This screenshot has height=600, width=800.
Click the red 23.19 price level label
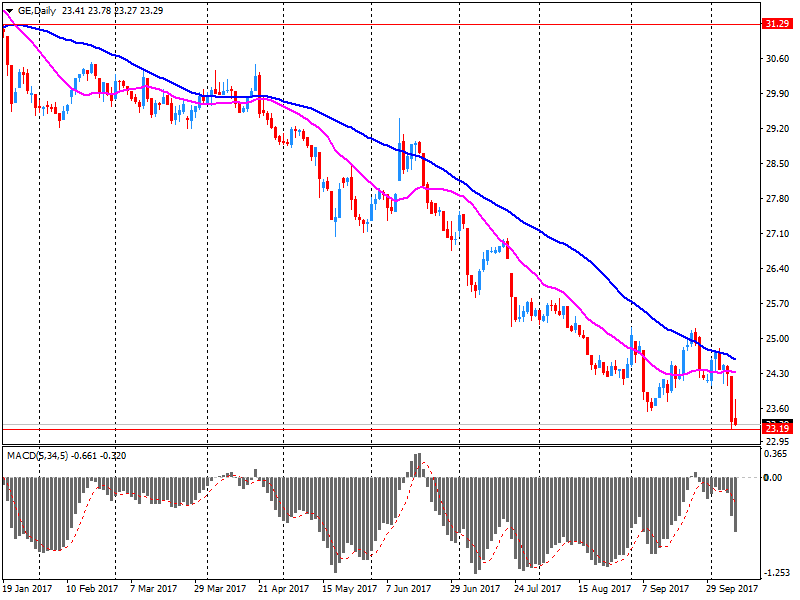tap(778, 429)
